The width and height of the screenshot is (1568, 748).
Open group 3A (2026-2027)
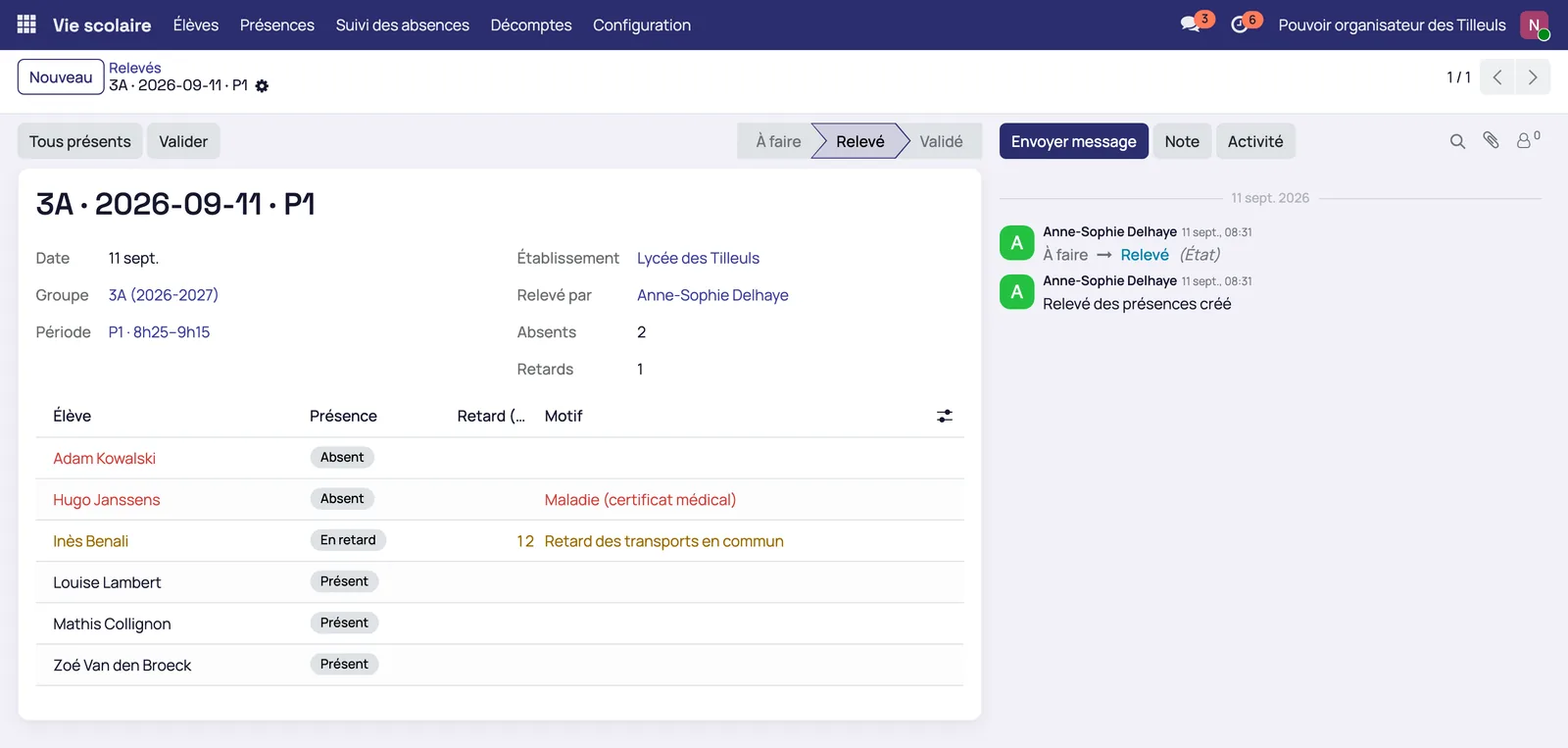164,295
